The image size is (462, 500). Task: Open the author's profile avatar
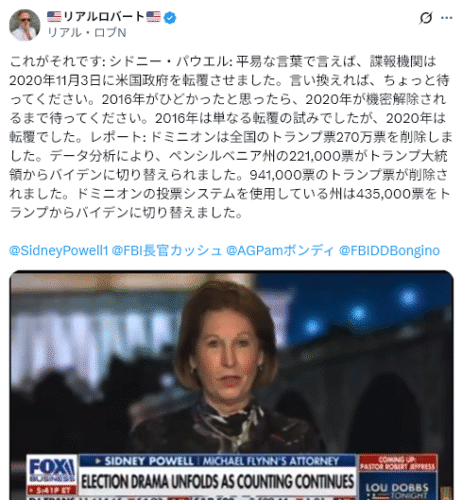25,25
